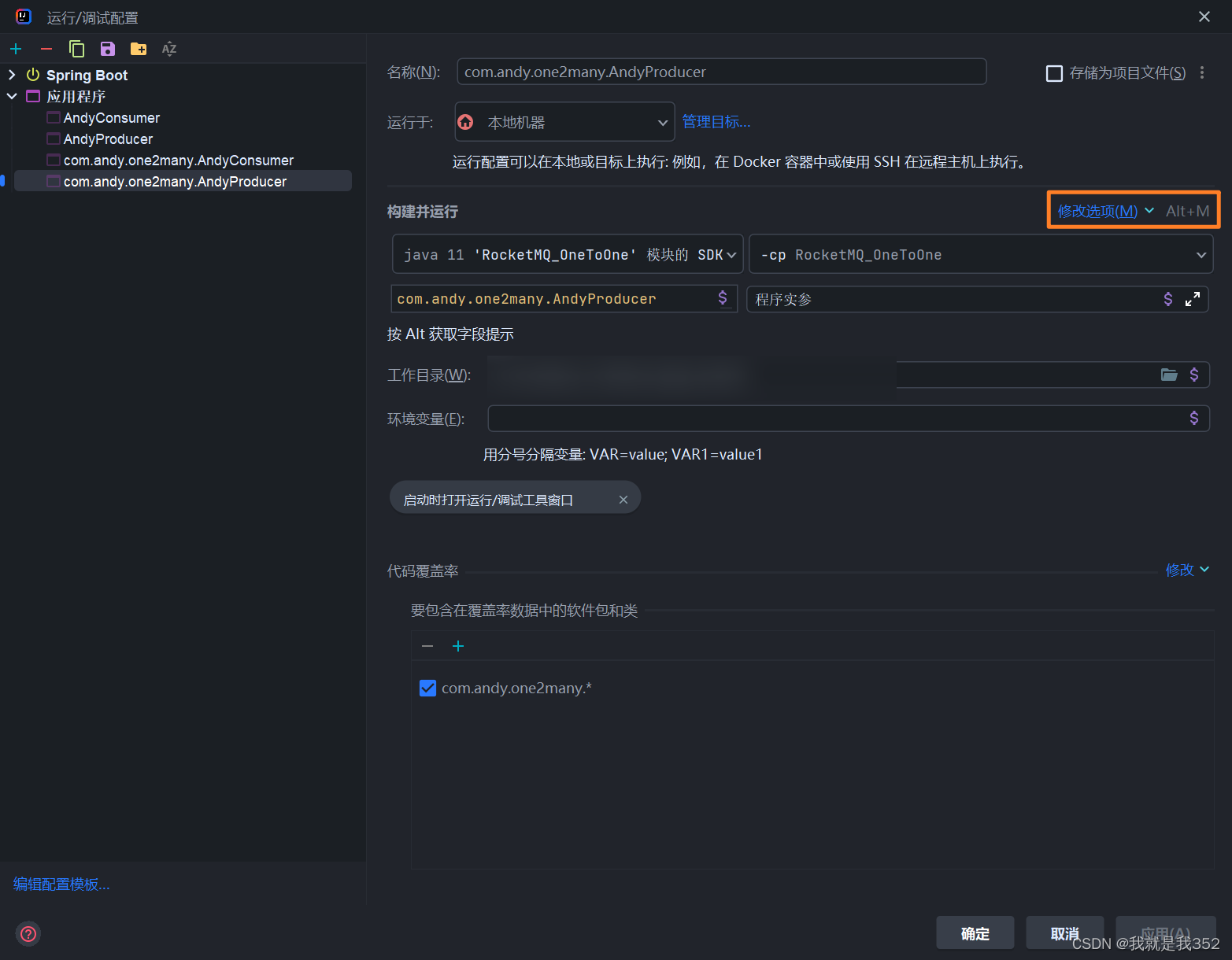This screenshot has height=960, width=1232.
Task: Open 管理目标... link
Action: (x=716, y=122)
